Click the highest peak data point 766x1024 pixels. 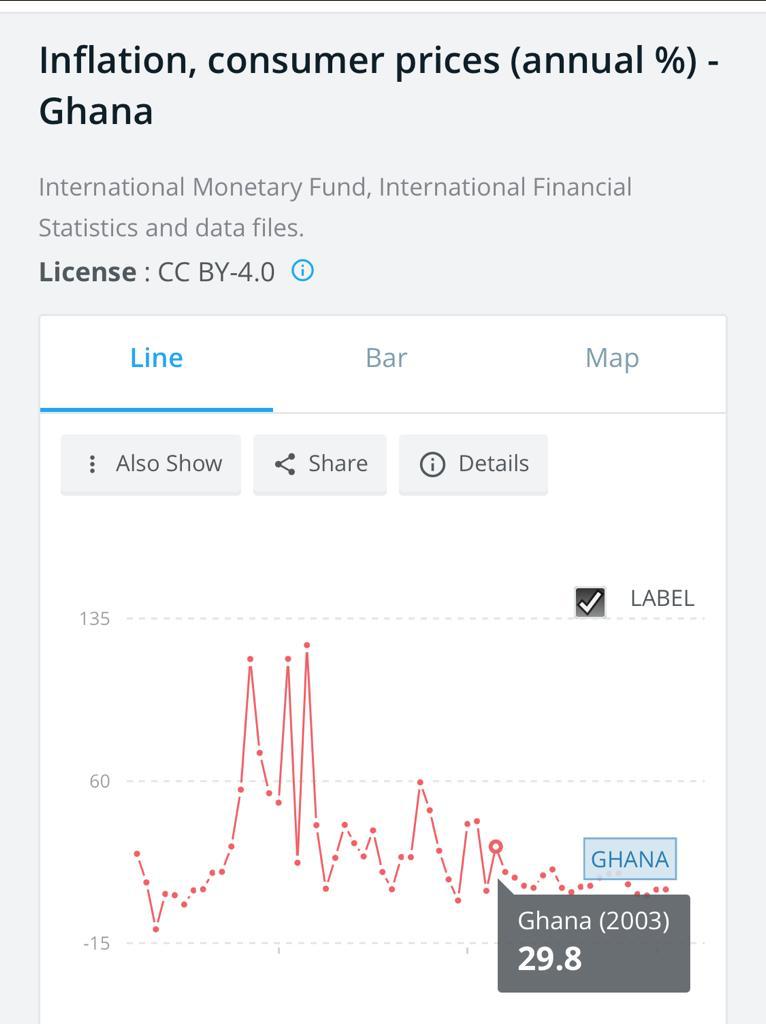pos(307,645)
